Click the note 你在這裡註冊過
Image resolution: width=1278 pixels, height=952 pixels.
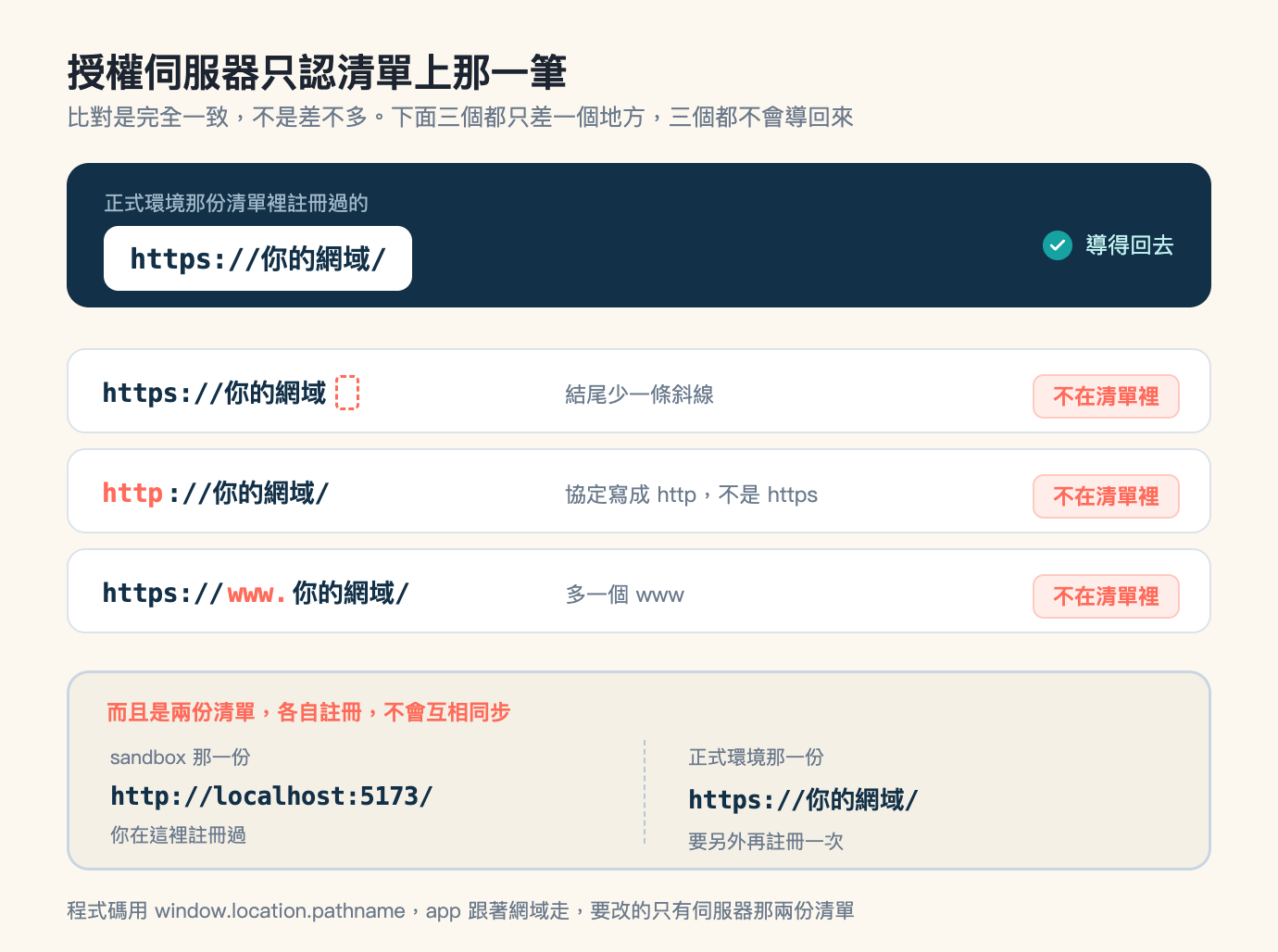pyautogui.click(x=178, y=835)
